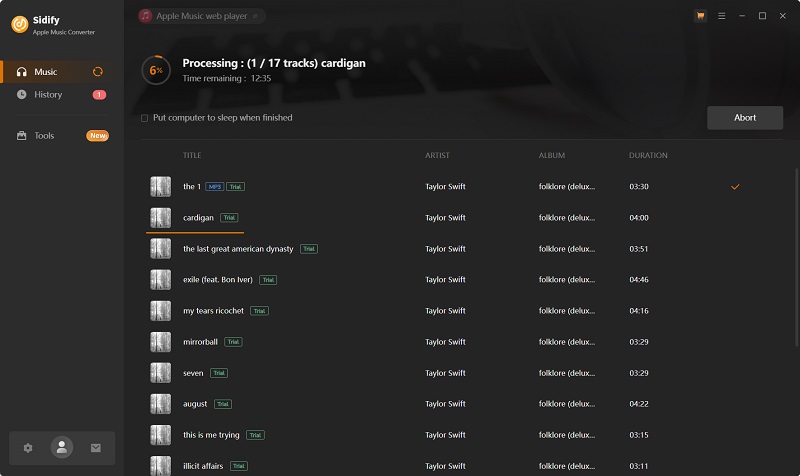The image size is (800, 476).
Task: Click the ARTIST column header
Action: coord(437,155)
